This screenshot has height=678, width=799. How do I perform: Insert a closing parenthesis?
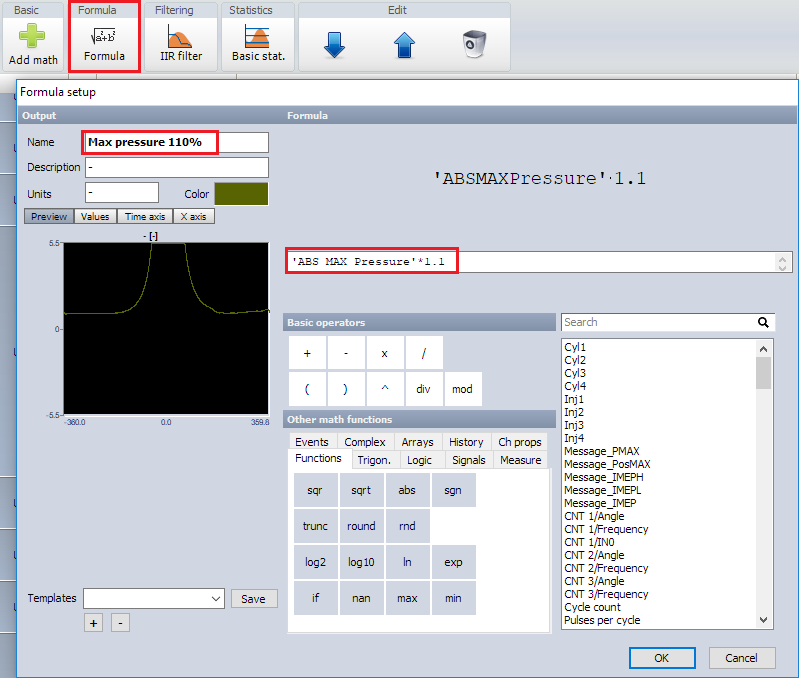pyautogui.click(x=346, y=389)
